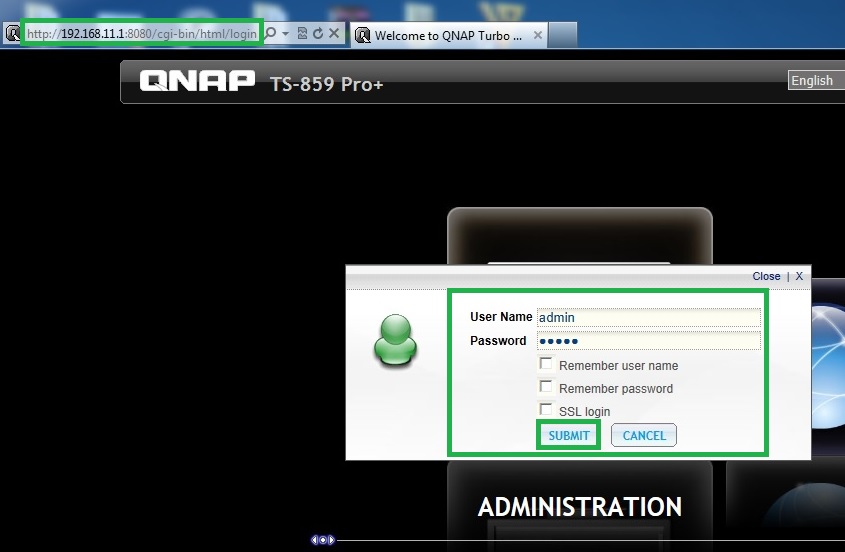Enable SSL login checkbox
845x552 pixels.
coord(546,409)
